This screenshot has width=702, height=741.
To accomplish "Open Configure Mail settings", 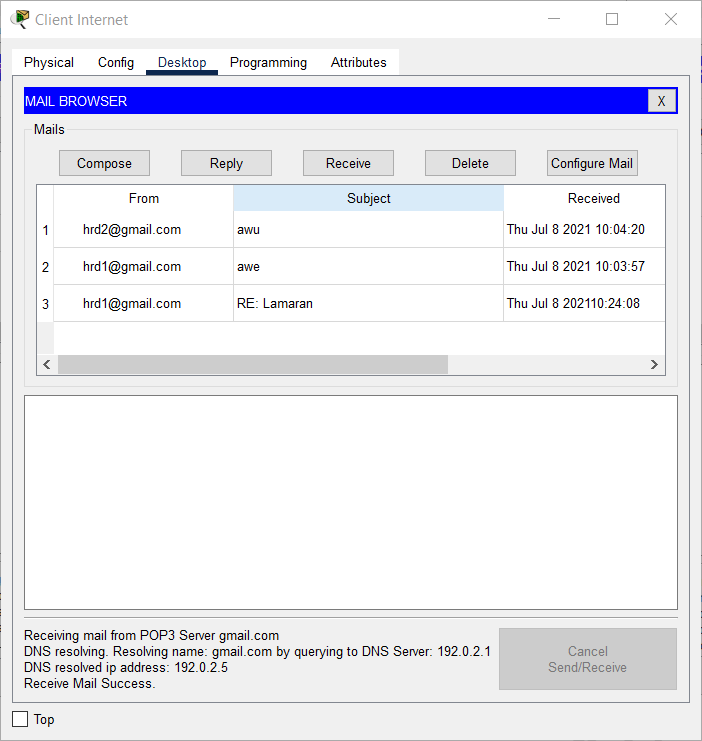I will click(592, 163).
